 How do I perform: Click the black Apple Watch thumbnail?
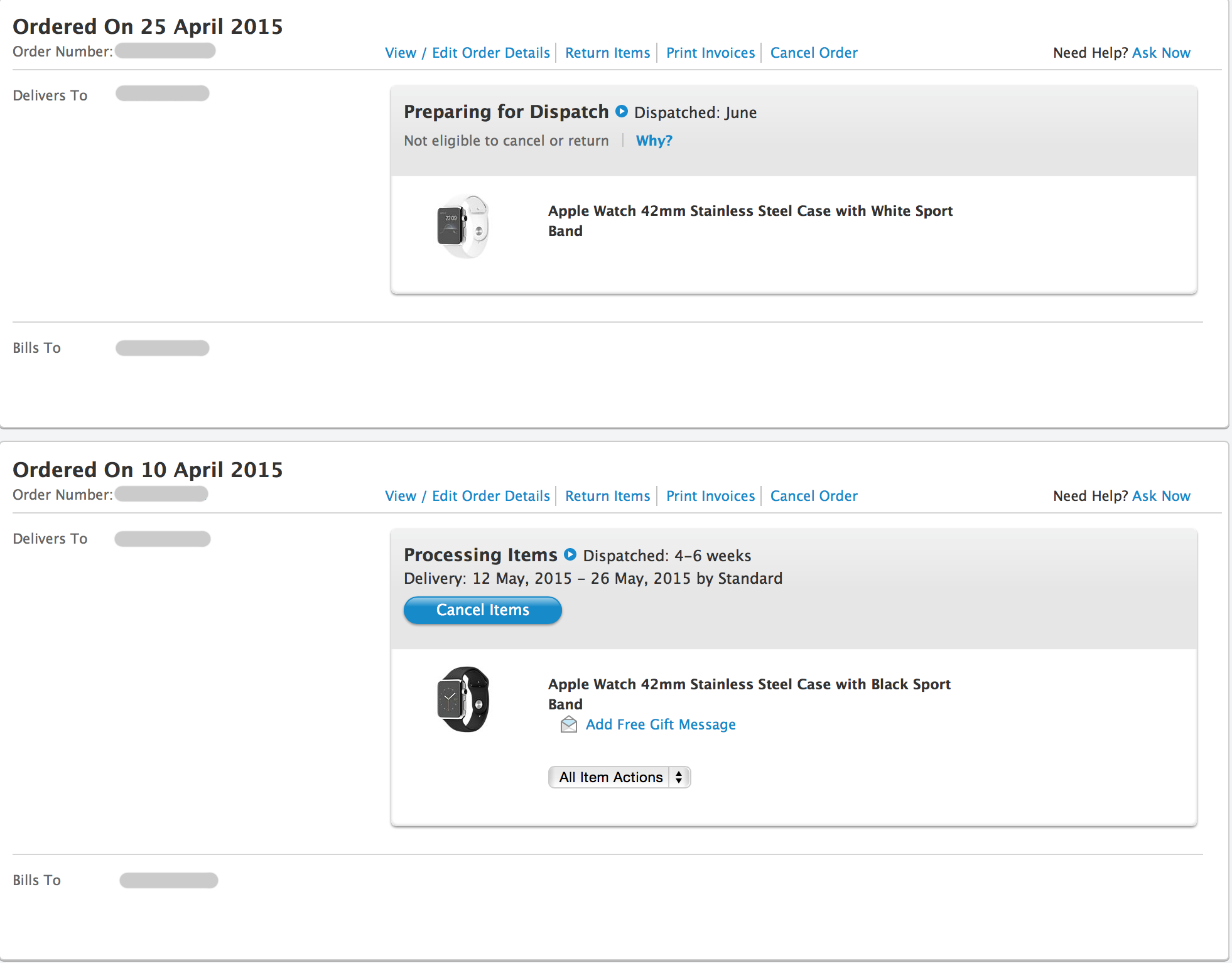(x=463, y=699)
